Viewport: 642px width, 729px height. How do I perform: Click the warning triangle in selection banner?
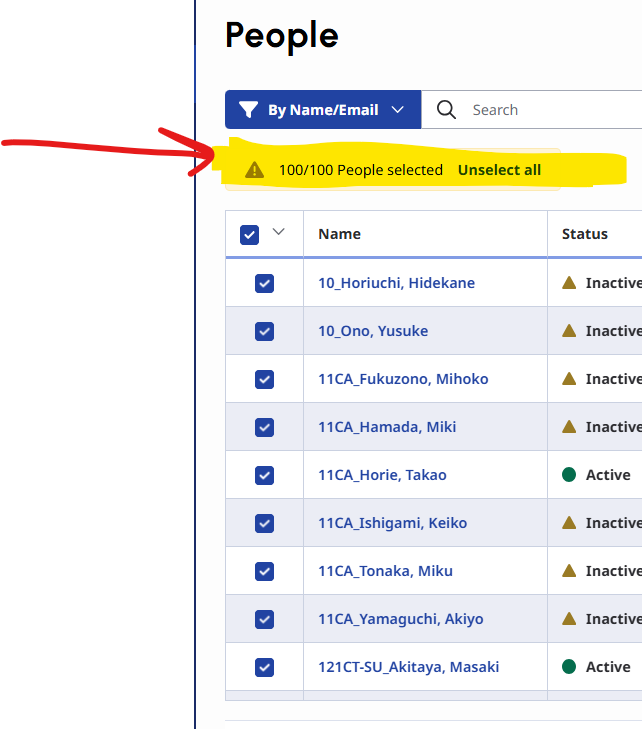click(x=254, y=170)
